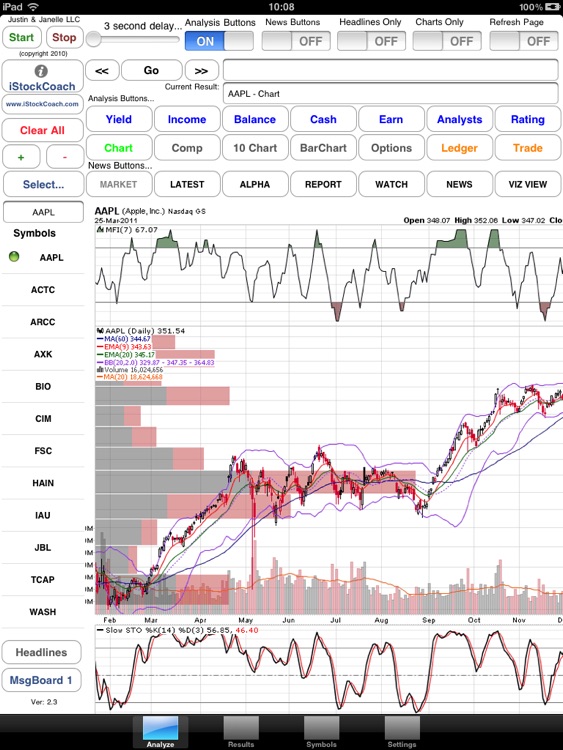The height and width of the screenshot is (750, 563).
Task: Select the green AAPL indicator dot
Action: click(x=14, y=257)
